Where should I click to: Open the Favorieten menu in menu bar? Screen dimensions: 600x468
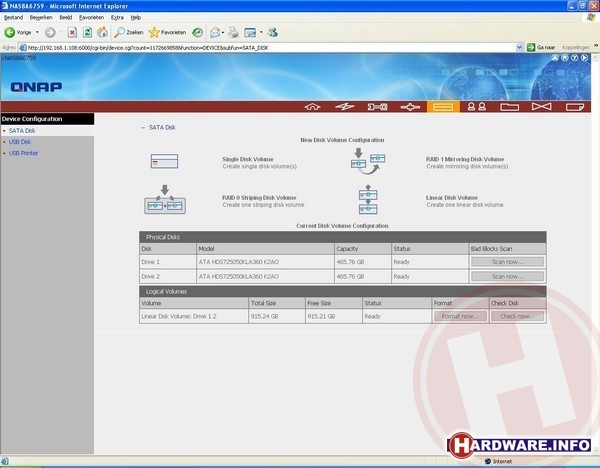pos(91,18)
